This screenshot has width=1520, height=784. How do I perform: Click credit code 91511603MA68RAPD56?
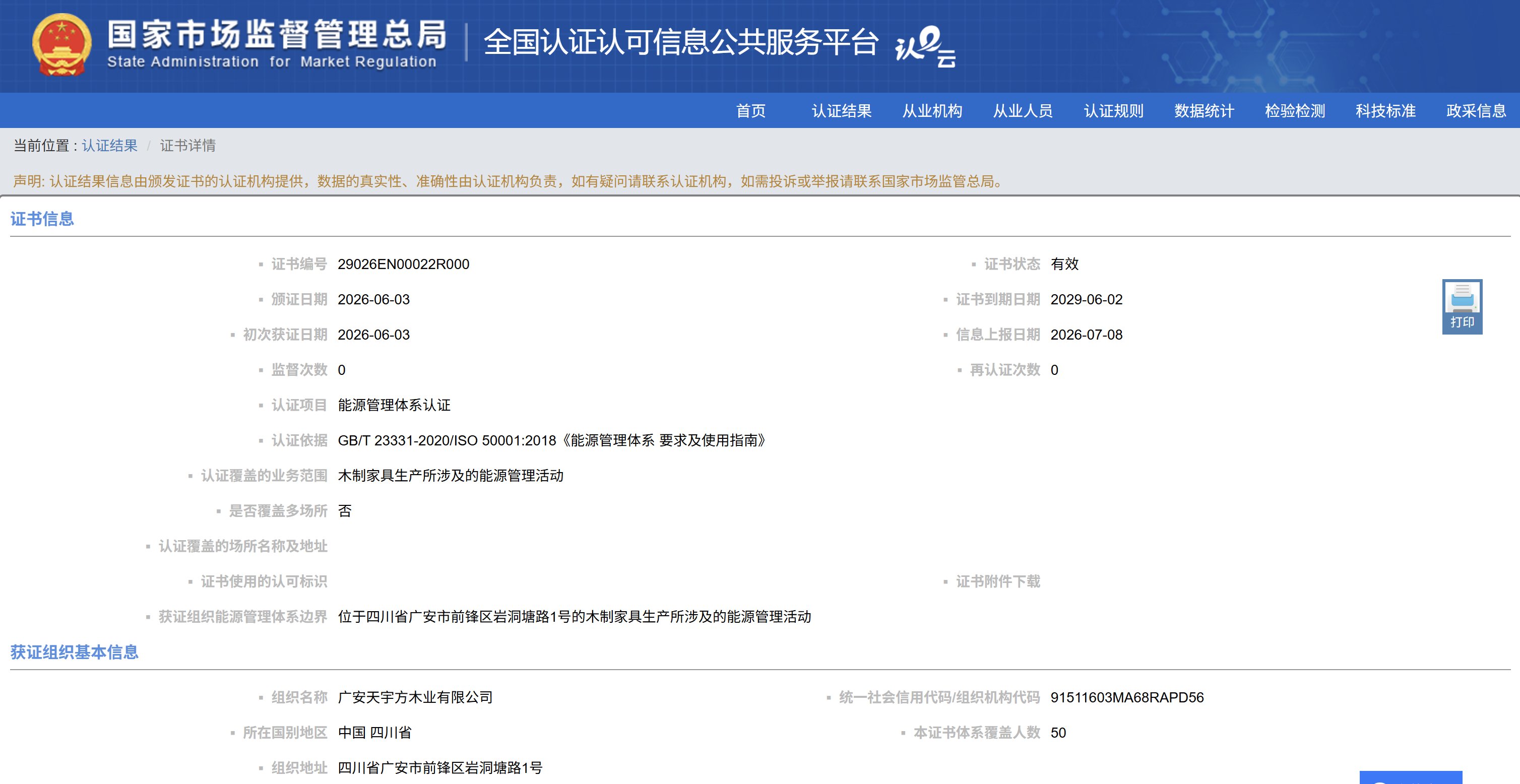1127,698
